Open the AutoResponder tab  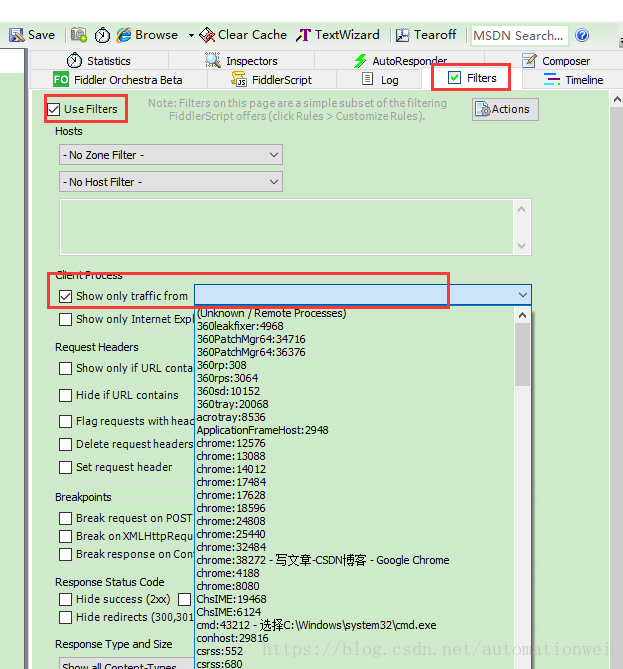[400, 61]
